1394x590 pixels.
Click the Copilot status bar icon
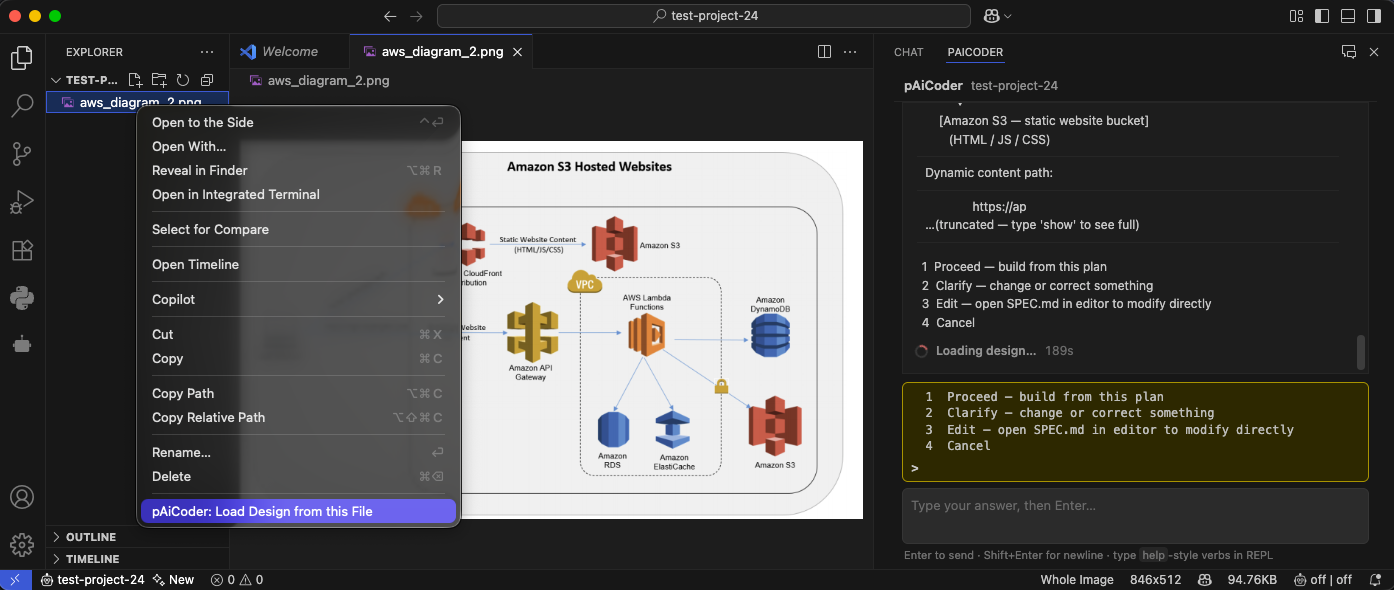pos(1205,580)
